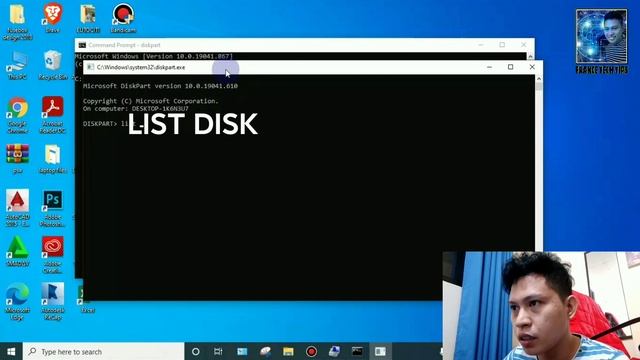The image size is (640, 360).
Task: Click the DISKPART> prompt line
Action: point(109,124)
